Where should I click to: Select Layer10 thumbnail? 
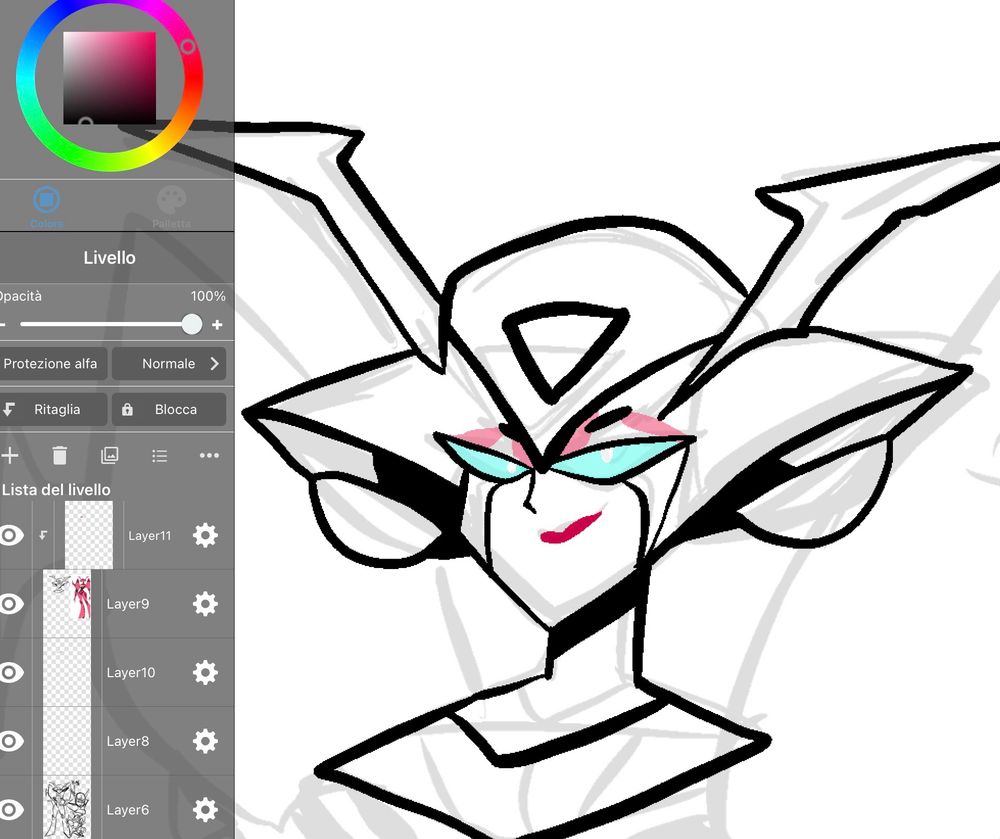pyautogui.click(x=67, y=672)
